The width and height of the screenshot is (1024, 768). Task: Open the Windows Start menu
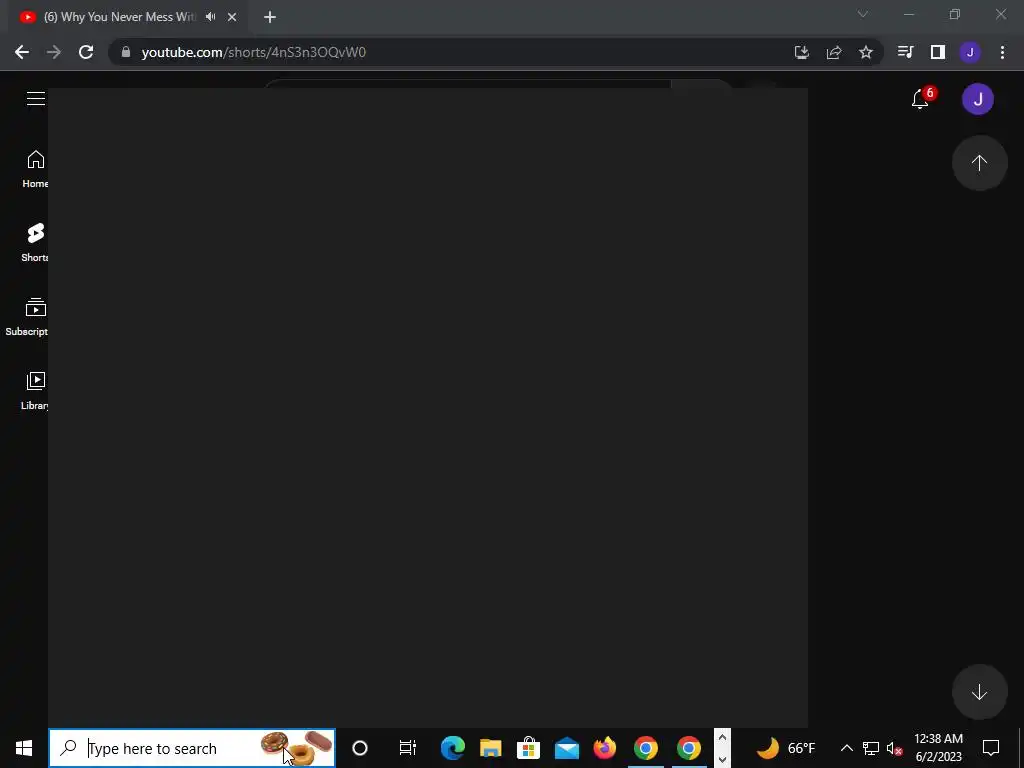(24, 748)
